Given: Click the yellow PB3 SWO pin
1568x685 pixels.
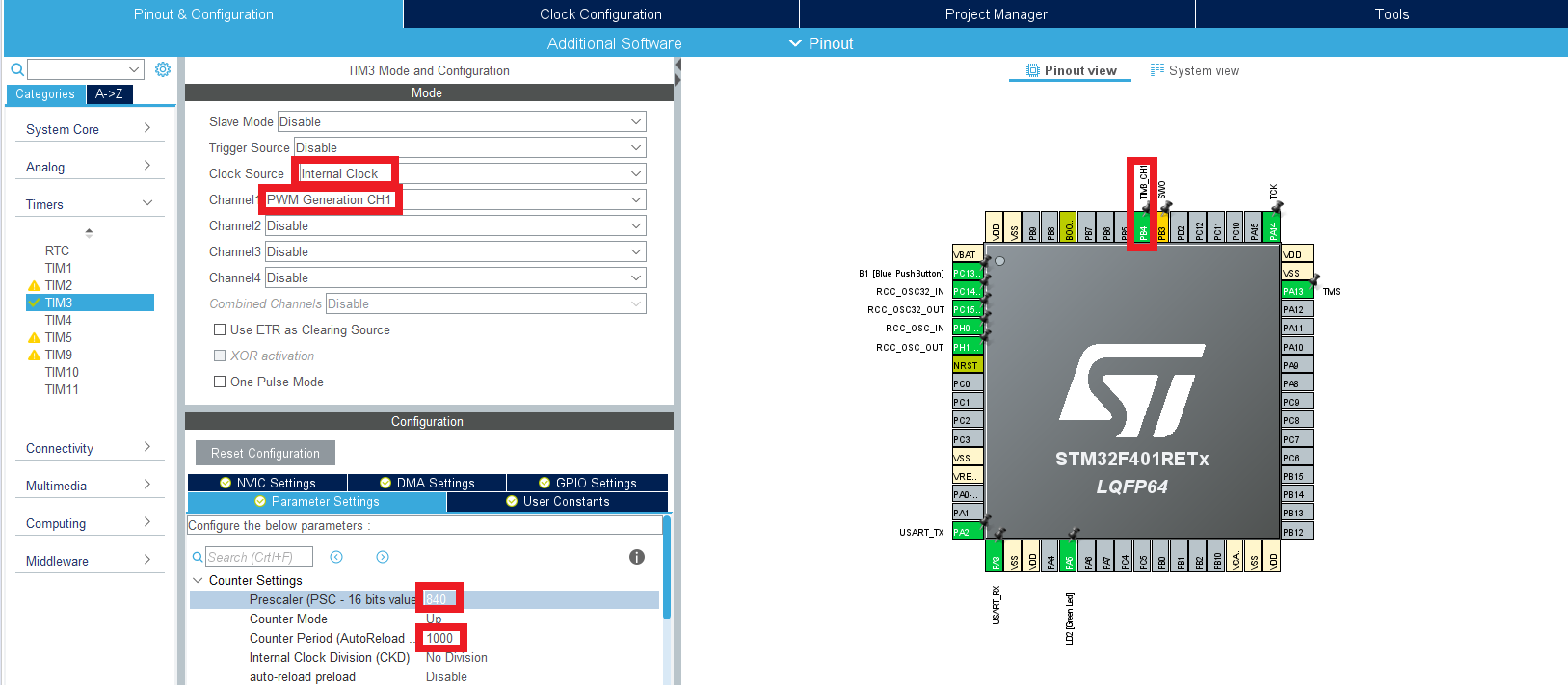Looking at the screenshot, I should tap(1161, 227).
